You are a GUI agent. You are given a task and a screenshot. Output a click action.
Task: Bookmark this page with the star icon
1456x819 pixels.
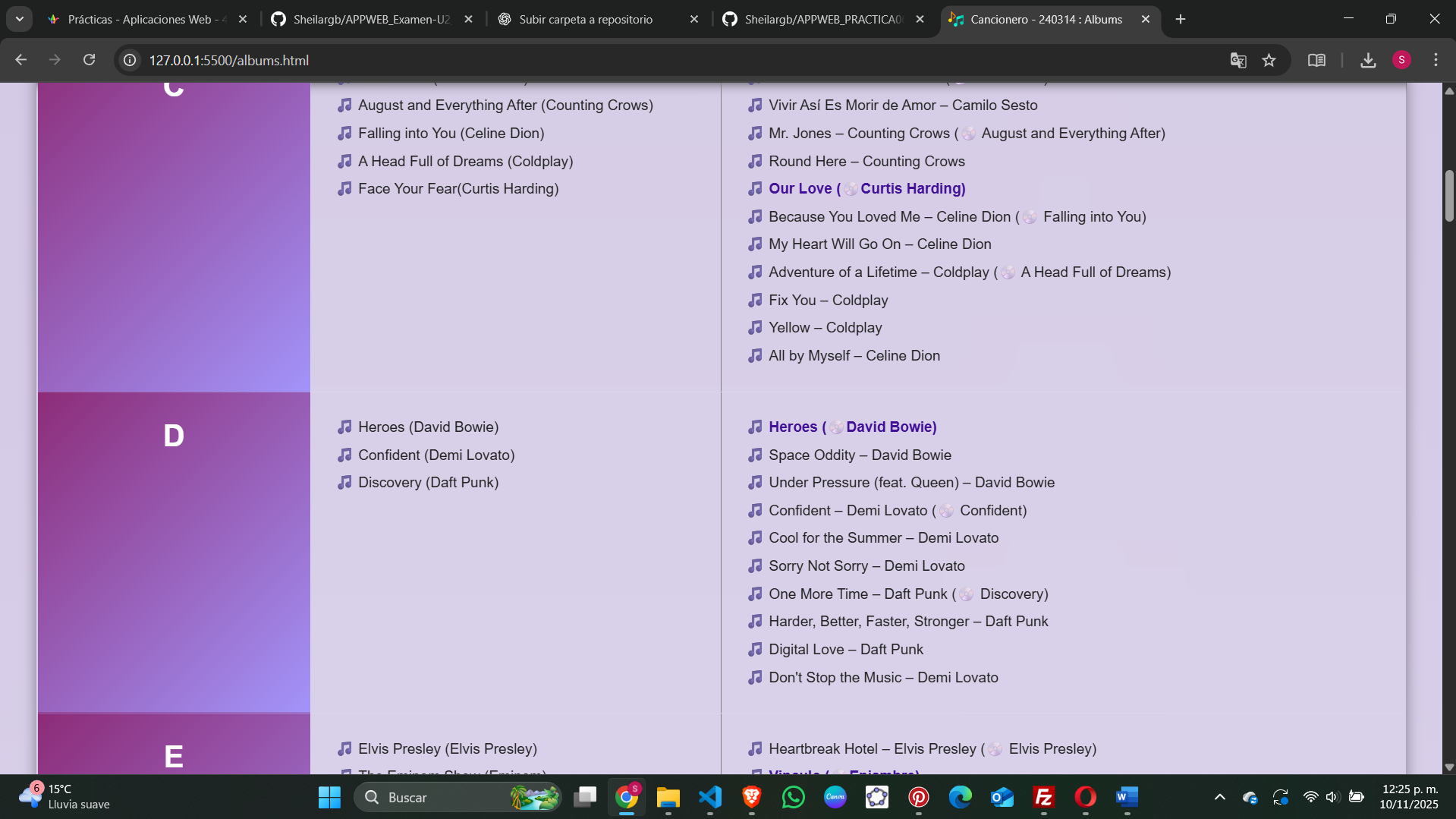point(1269,60)
